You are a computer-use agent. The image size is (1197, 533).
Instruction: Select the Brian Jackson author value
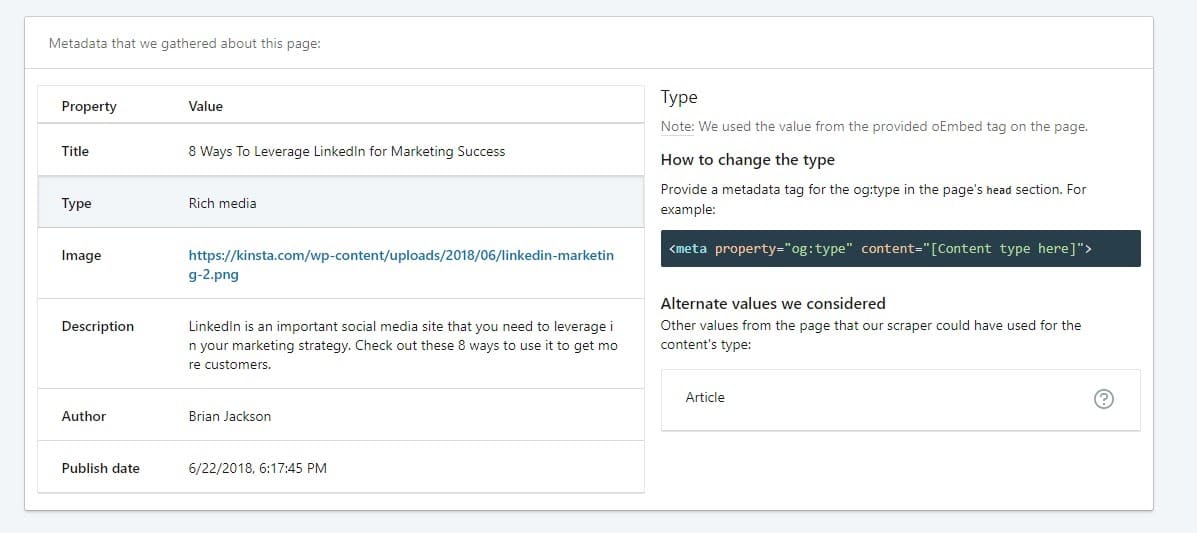(229, 416)
